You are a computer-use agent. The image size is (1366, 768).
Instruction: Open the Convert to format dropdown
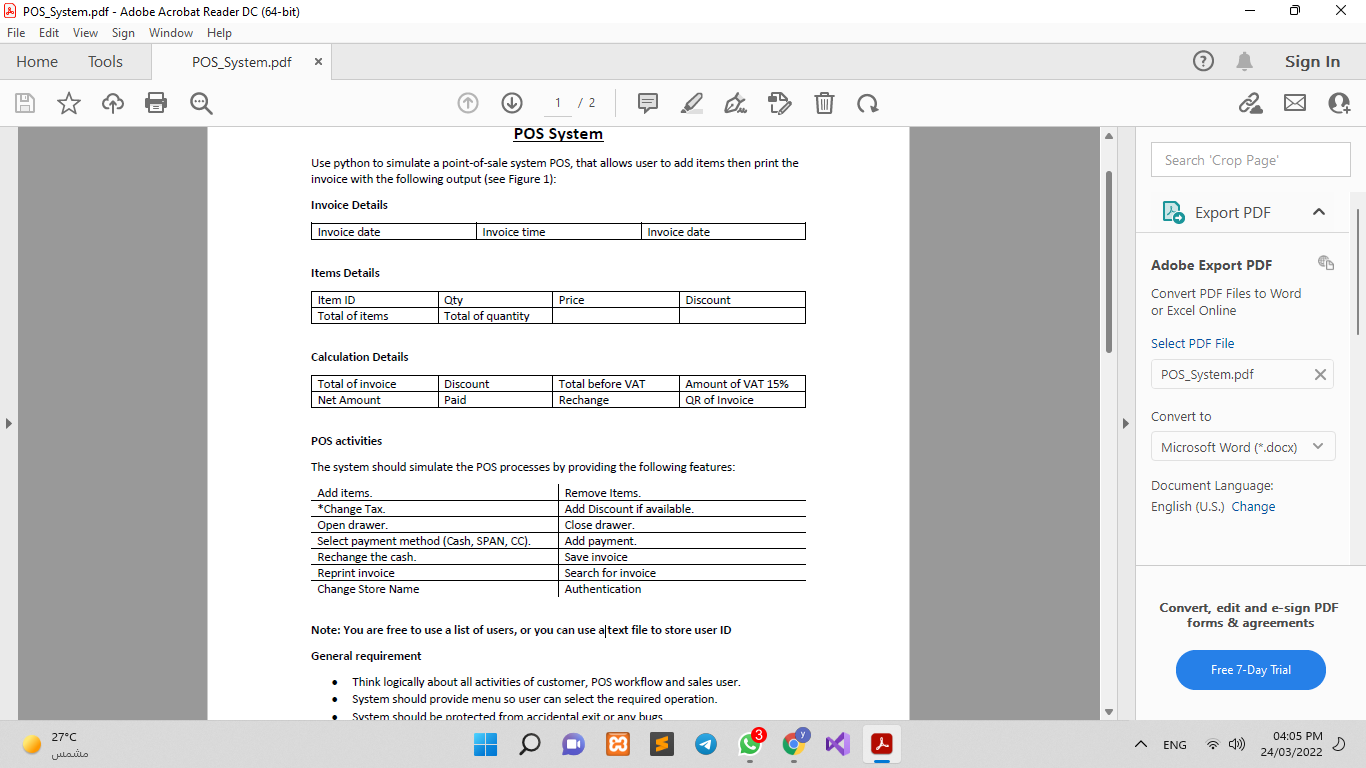point(1243,447)
